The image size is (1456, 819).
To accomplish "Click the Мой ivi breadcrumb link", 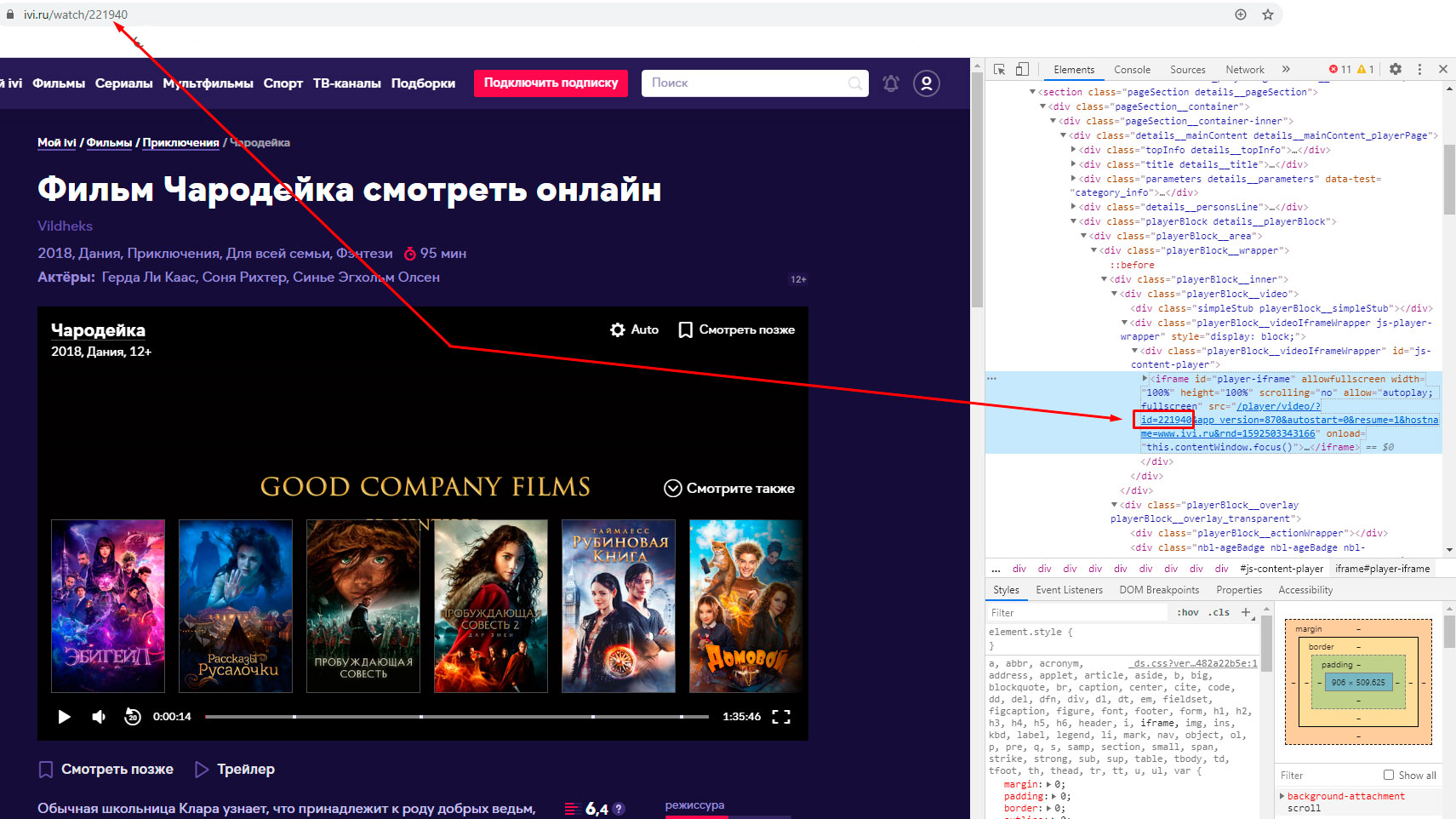I will pyautogui.click(x=57, y=143).
